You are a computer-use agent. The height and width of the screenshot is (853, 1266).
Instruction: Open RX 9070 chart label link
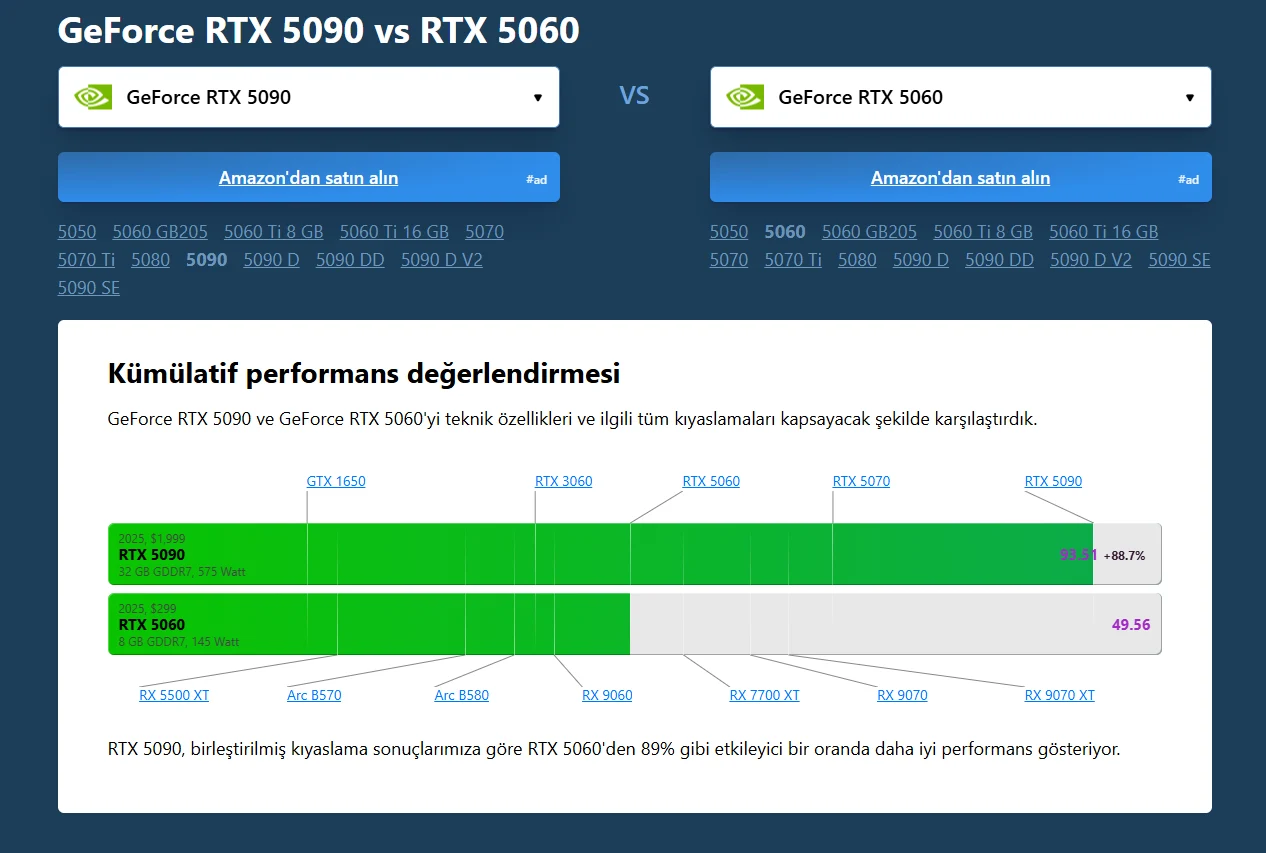(x=902, y=696)
